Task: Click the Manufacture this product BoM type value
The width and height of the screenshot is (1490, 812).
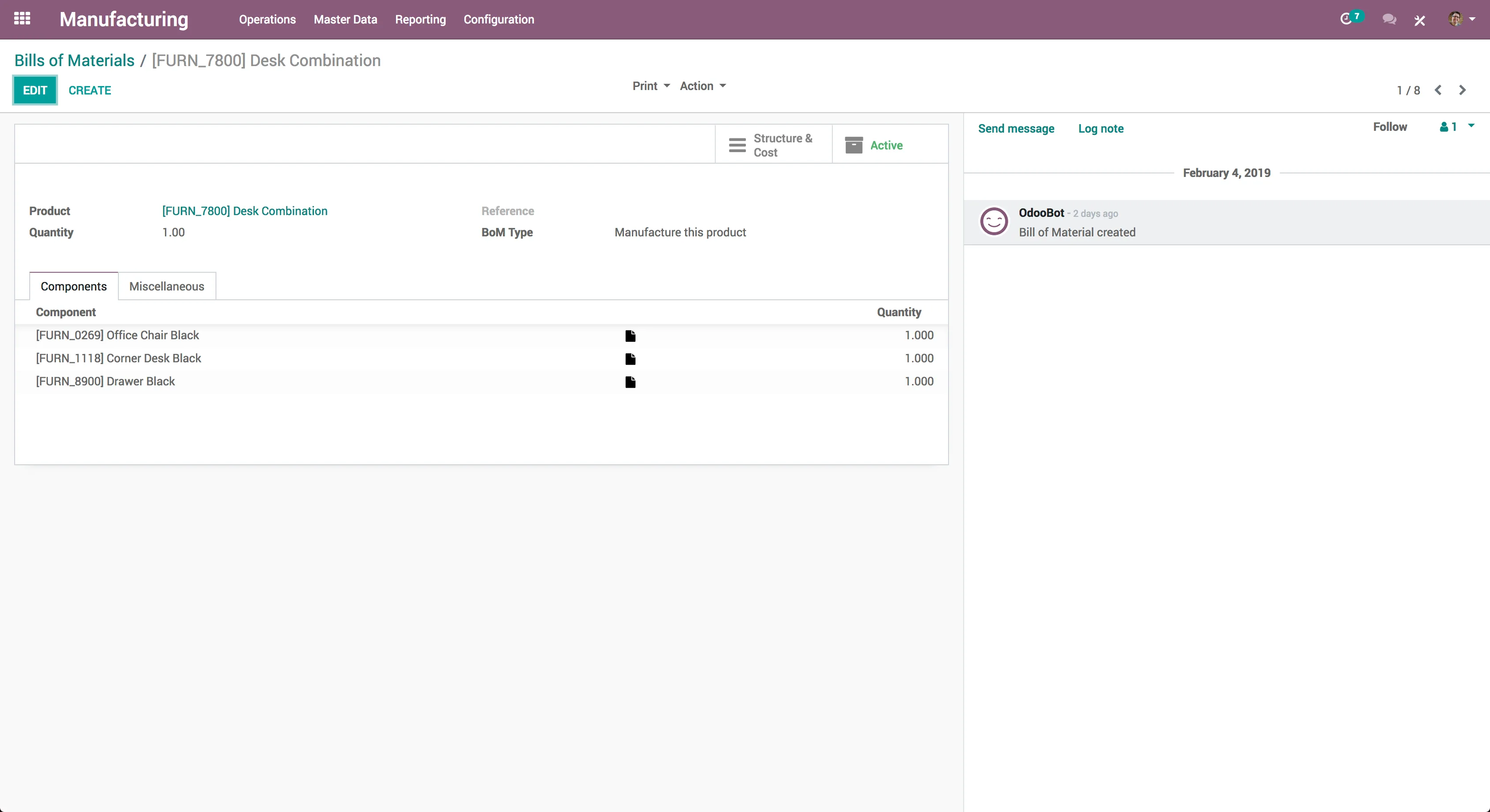Action: pyautogui.click(x=680, y=232)
